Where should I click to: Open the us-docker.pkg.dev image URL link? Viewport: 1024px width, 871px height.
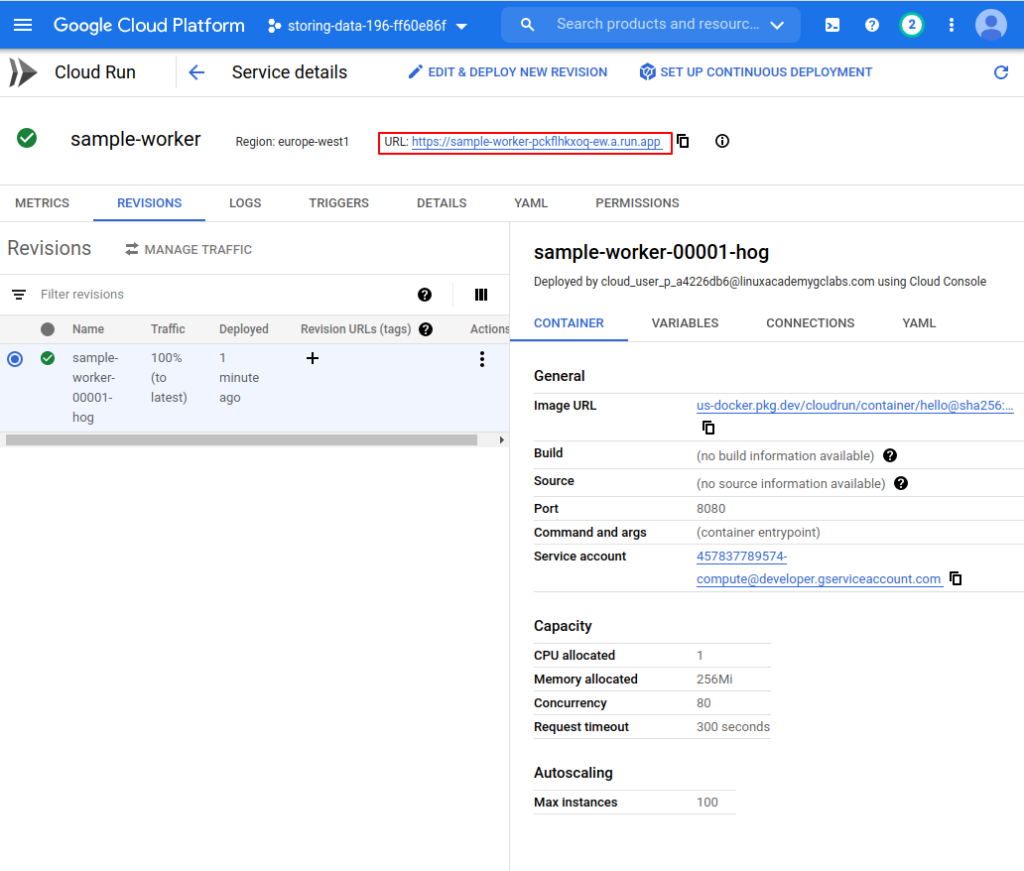(855, 405)
